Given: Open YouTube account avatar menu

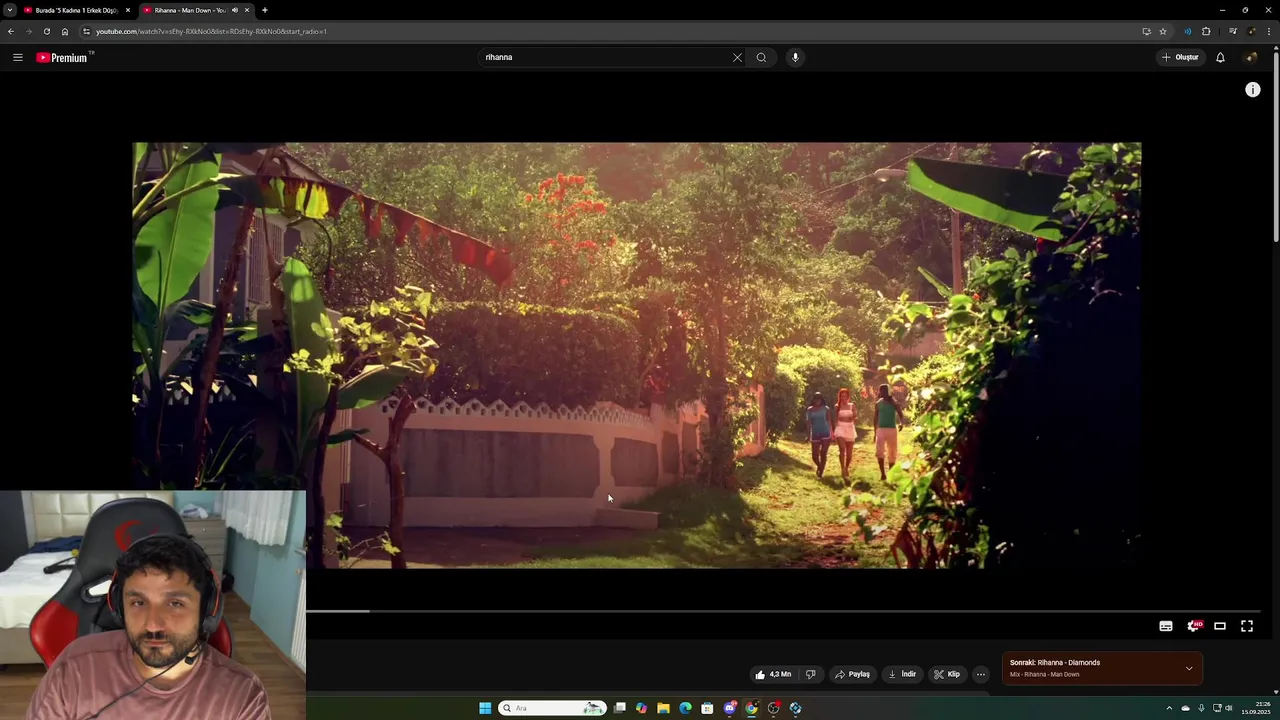Looking at the screenshot, I should click(1251, 57).
